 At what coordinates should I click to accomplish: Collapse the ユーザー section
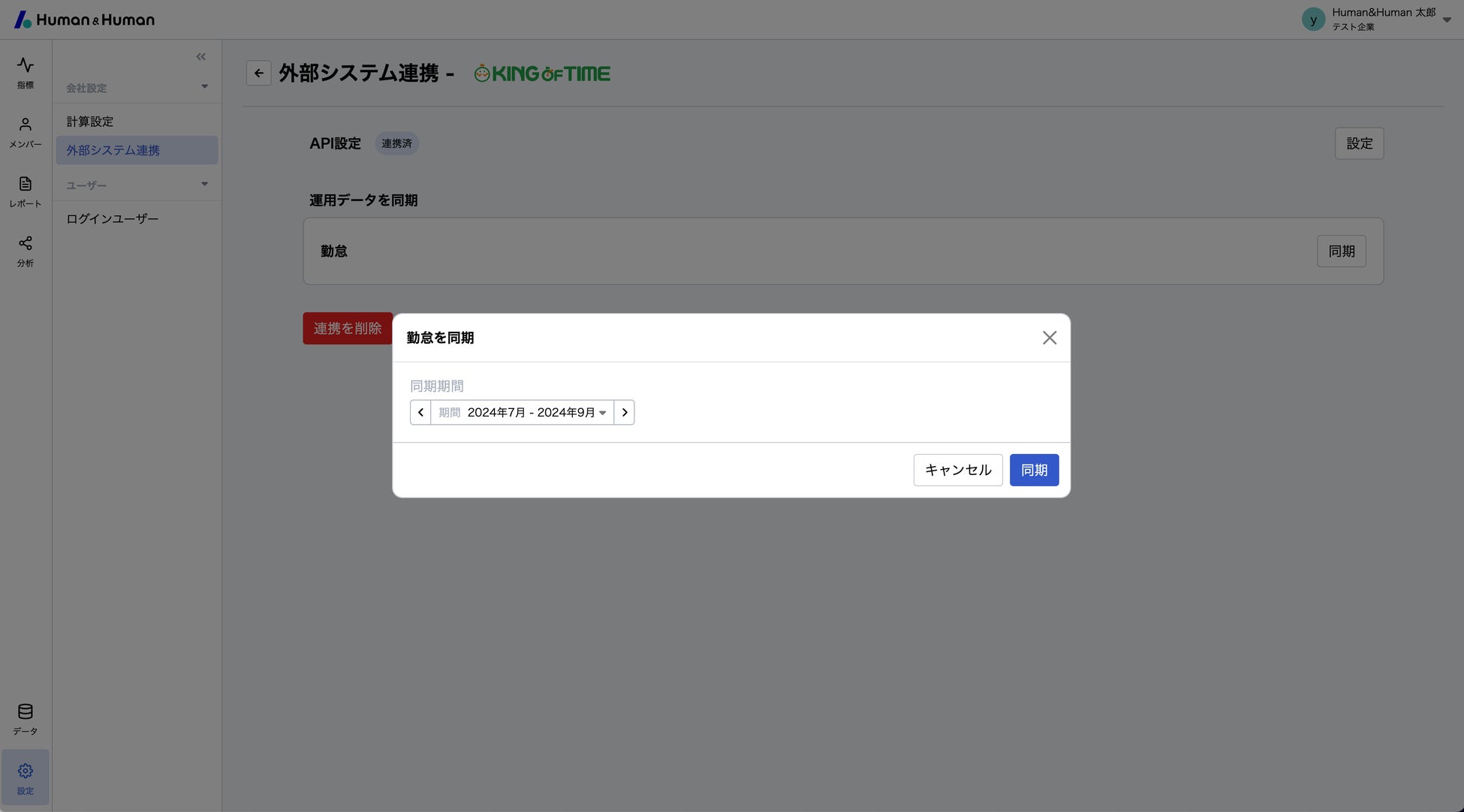(204, 185)
